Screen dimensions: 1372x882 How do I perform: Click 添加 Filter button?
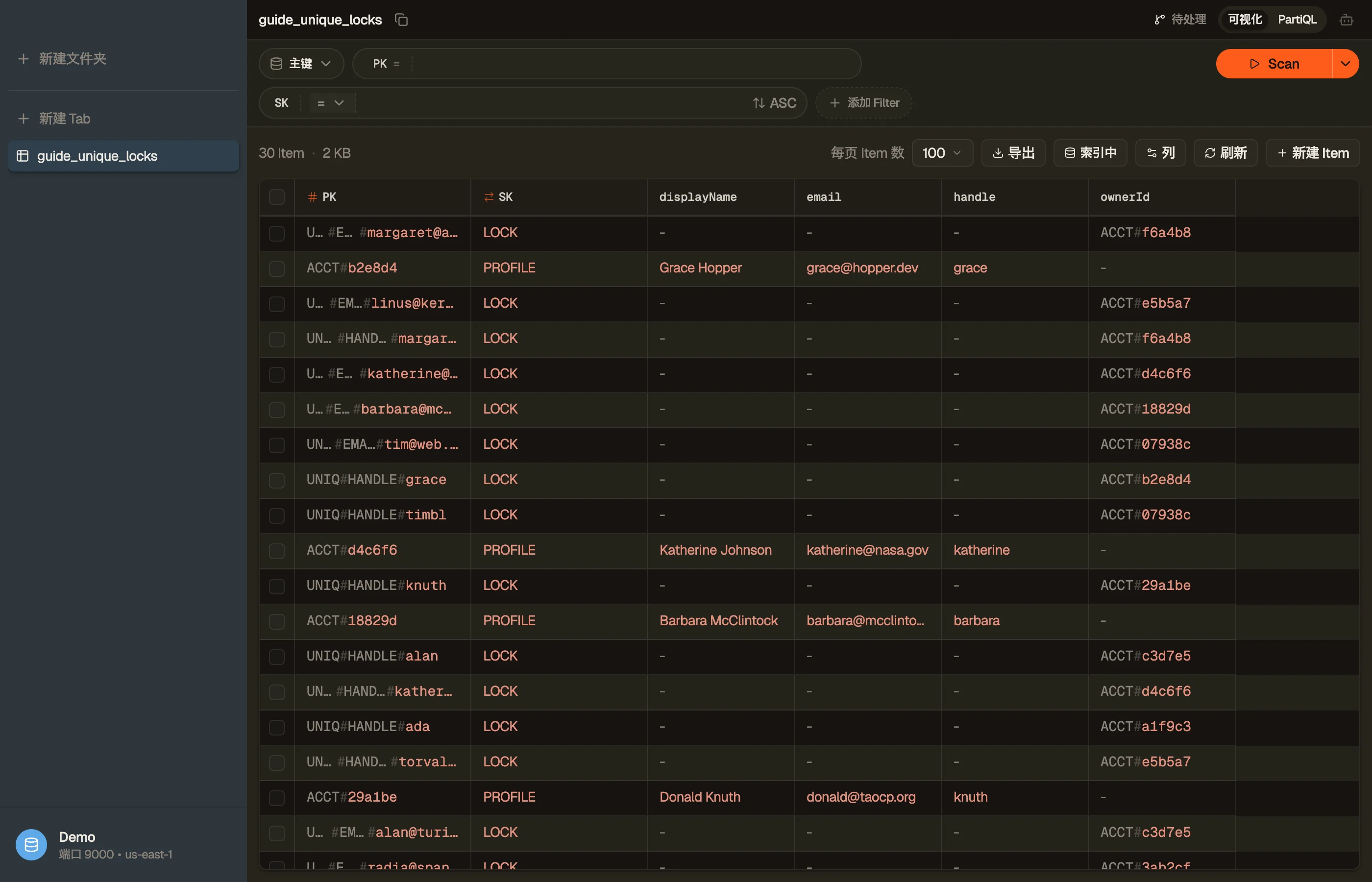coord(863,103)
